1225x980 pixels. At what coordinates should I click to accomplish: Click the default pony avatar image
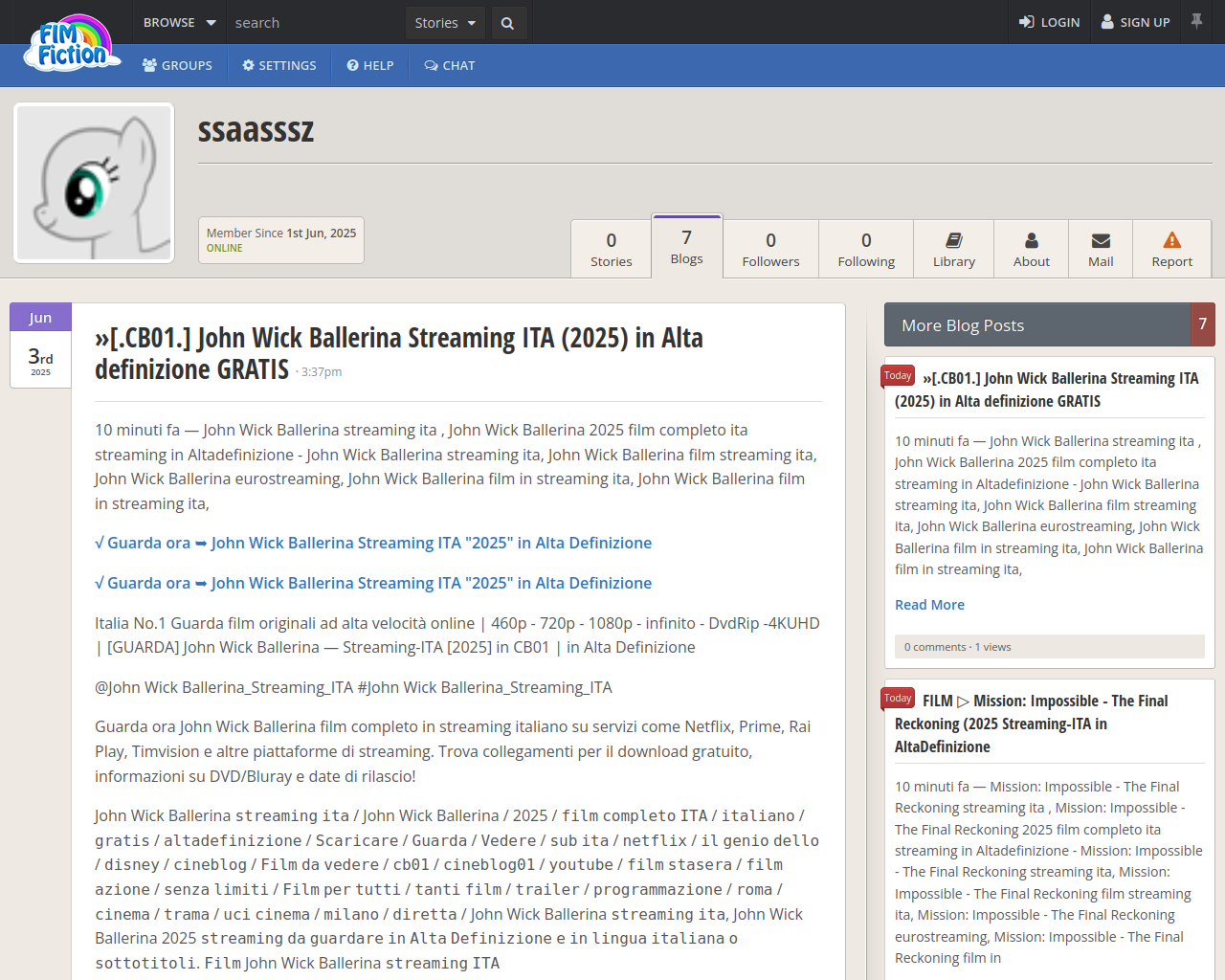point(94,183)
